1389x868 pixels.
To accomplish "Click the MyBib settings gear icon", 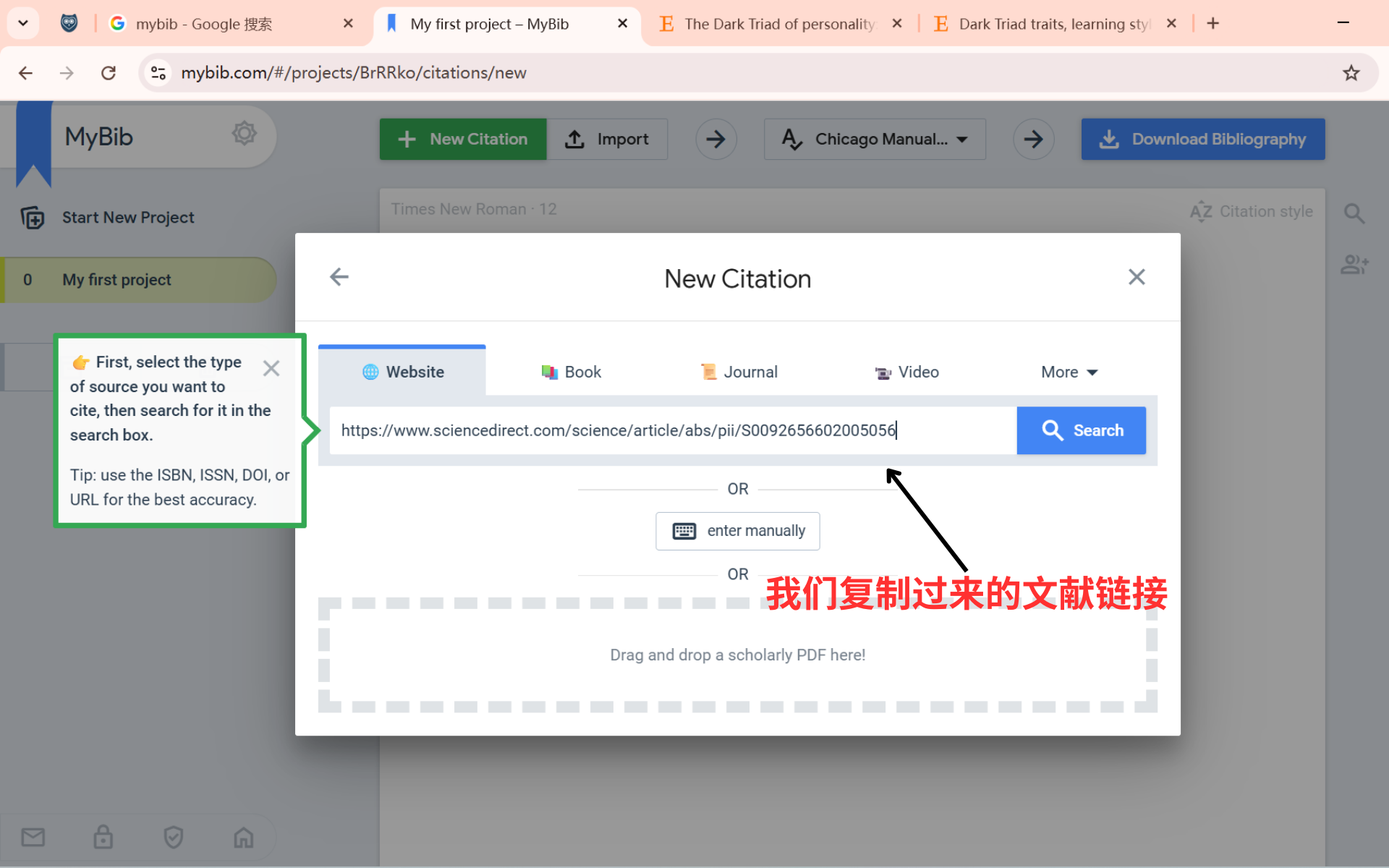I will [244, 134].
